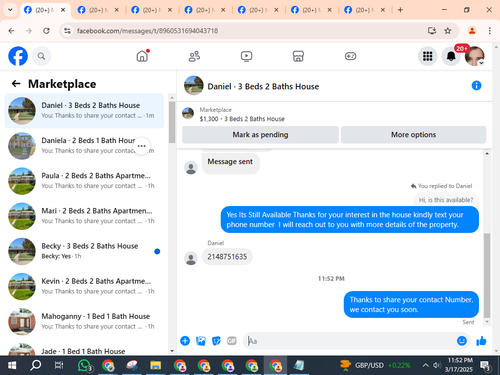Click the message input field
The height and width of the screenshot is (375, 500).
pos(350,341)
